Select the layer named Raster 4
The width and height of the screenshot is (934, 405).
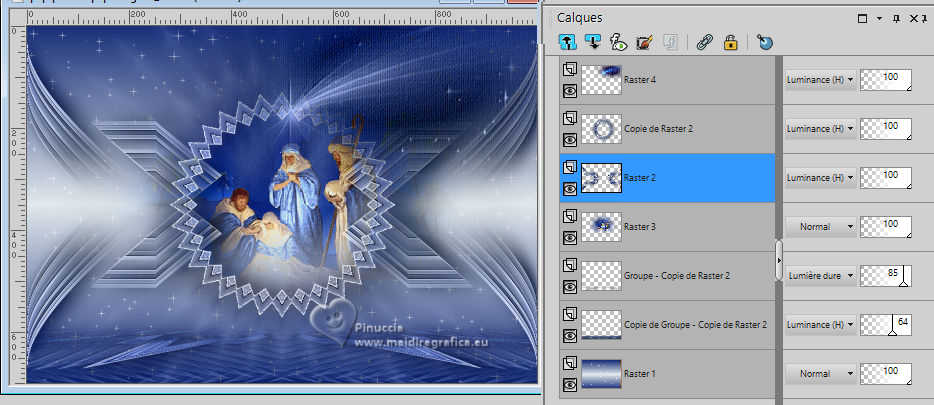(x=641, y=79)
